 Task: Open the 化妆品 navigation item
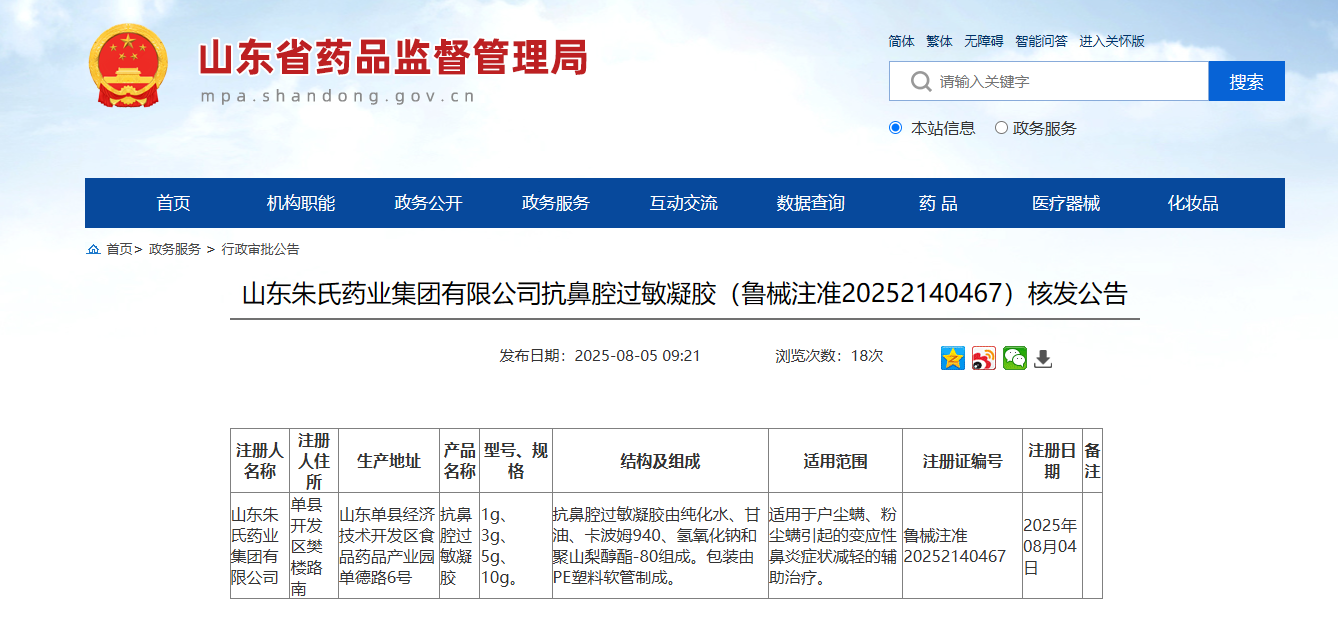tap(1193, 203)
